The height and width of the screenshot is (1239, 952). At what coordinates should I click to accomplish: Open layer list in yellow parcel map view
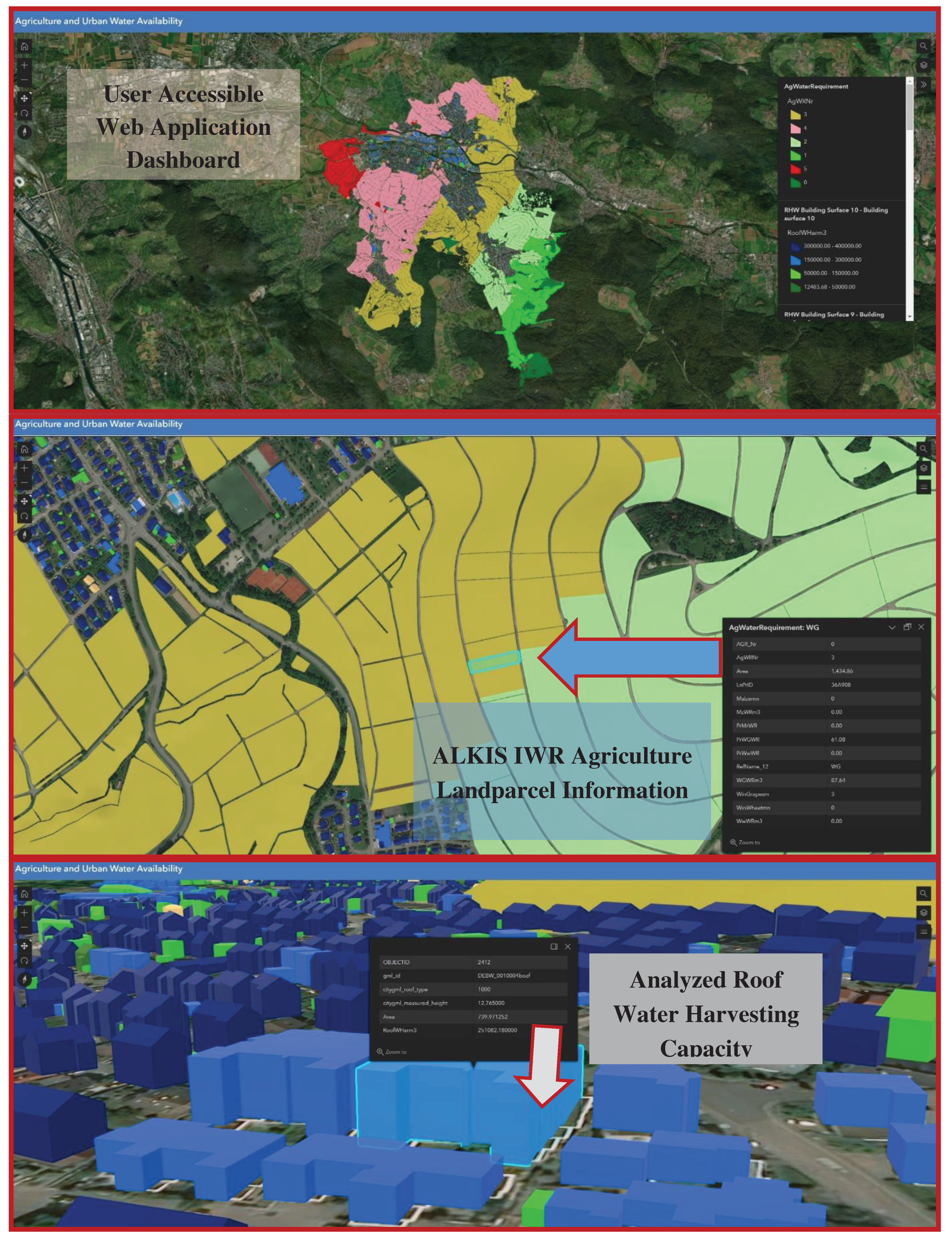pyautogui.click(x=923, y=468)
